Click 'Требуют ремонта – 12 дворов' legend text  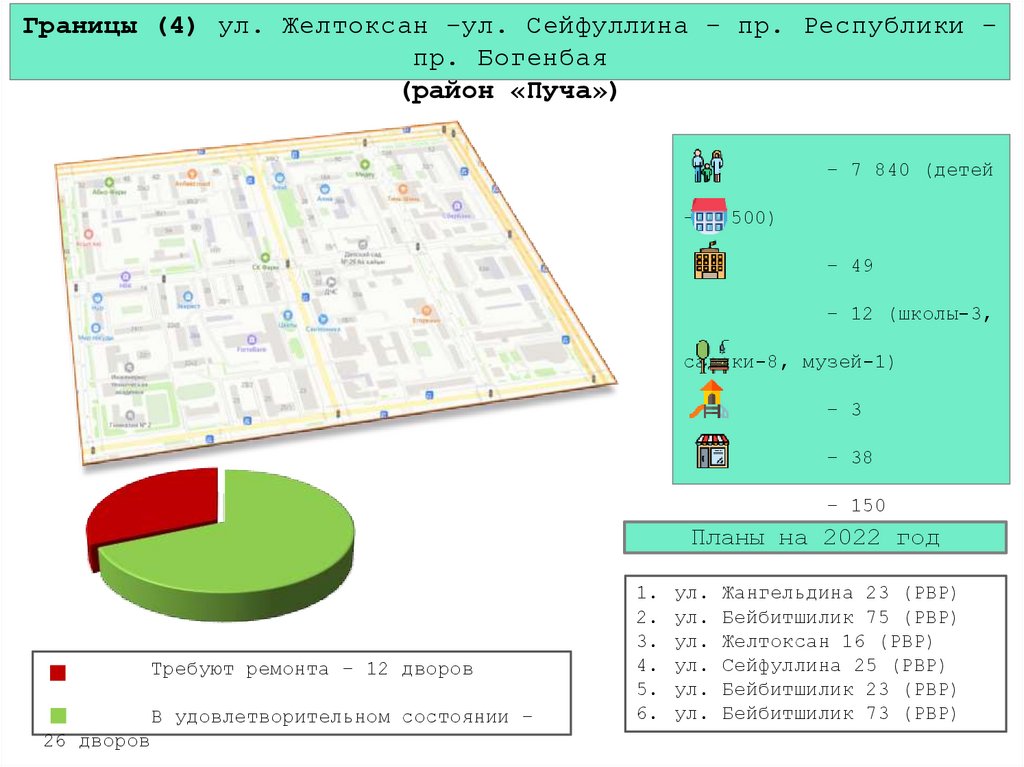pyautogui.click(x=311, y=669)
